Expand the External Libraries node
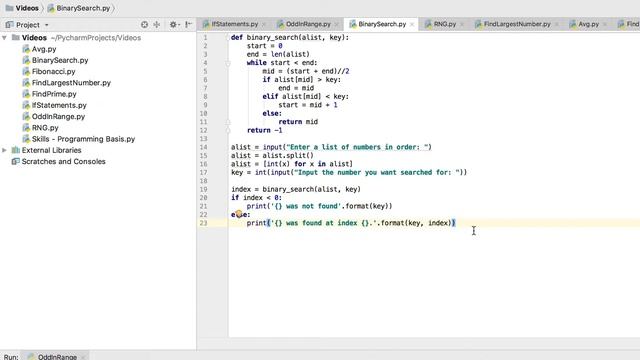The height and width of the screenshot is (360, 640). 4,150
